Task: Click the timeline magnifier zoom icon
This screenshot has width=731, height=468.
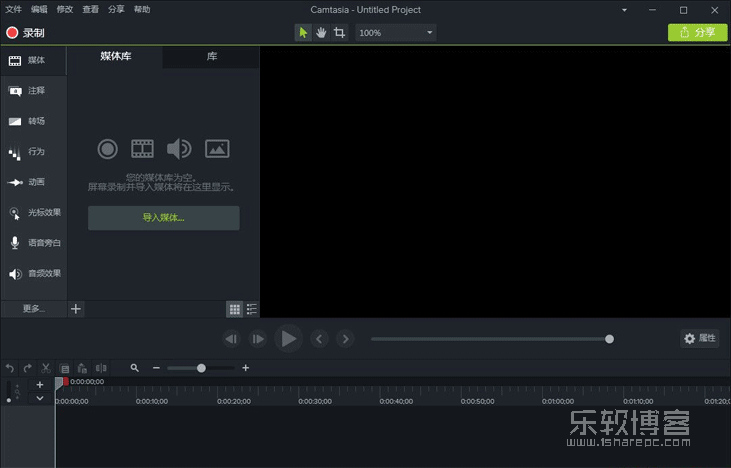Action: pyautogui.click(x=135, y=368)
